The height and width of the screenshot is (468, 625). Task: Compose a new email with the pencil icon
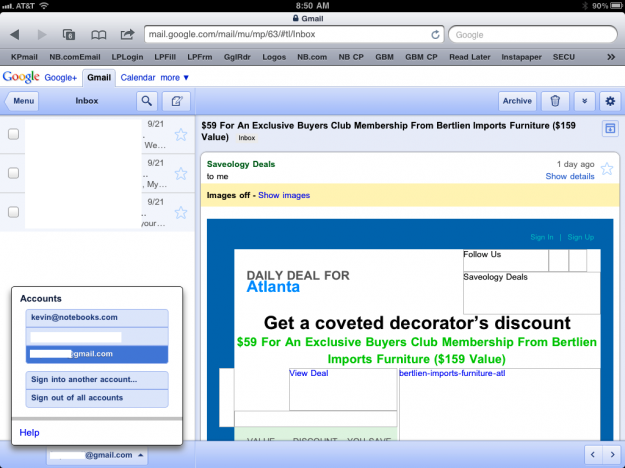click(177, 101)
